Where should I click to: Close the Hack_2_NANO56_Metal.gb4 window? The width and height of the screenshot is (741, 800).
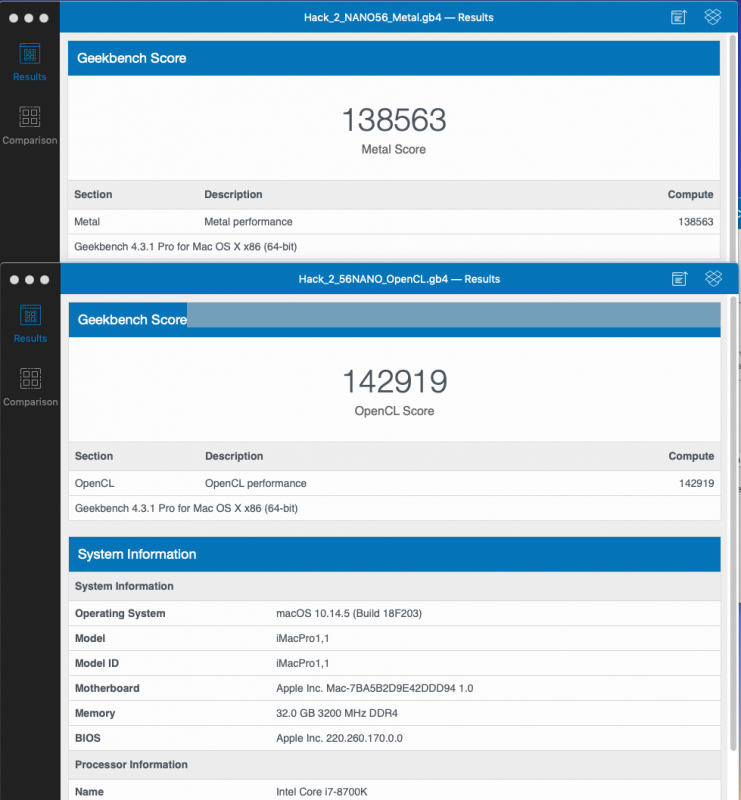[14, 18]
